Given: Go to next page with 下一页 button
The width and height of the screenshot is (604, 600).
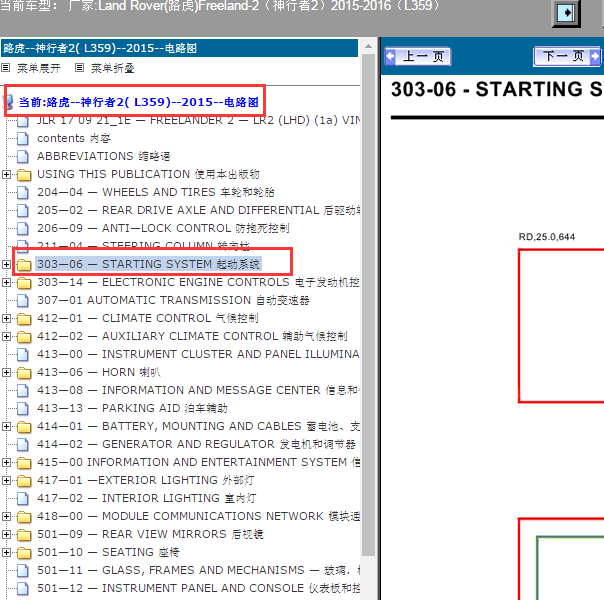Looking at the screenshot, I should (x=567, y=56).
